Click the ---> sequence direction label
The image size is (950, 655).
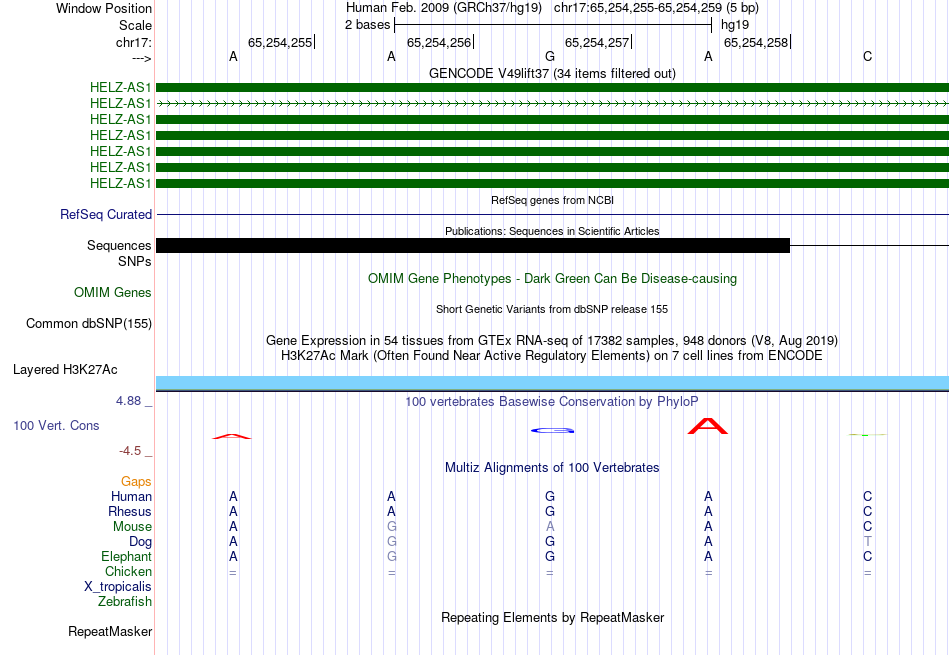pos(141,58)
